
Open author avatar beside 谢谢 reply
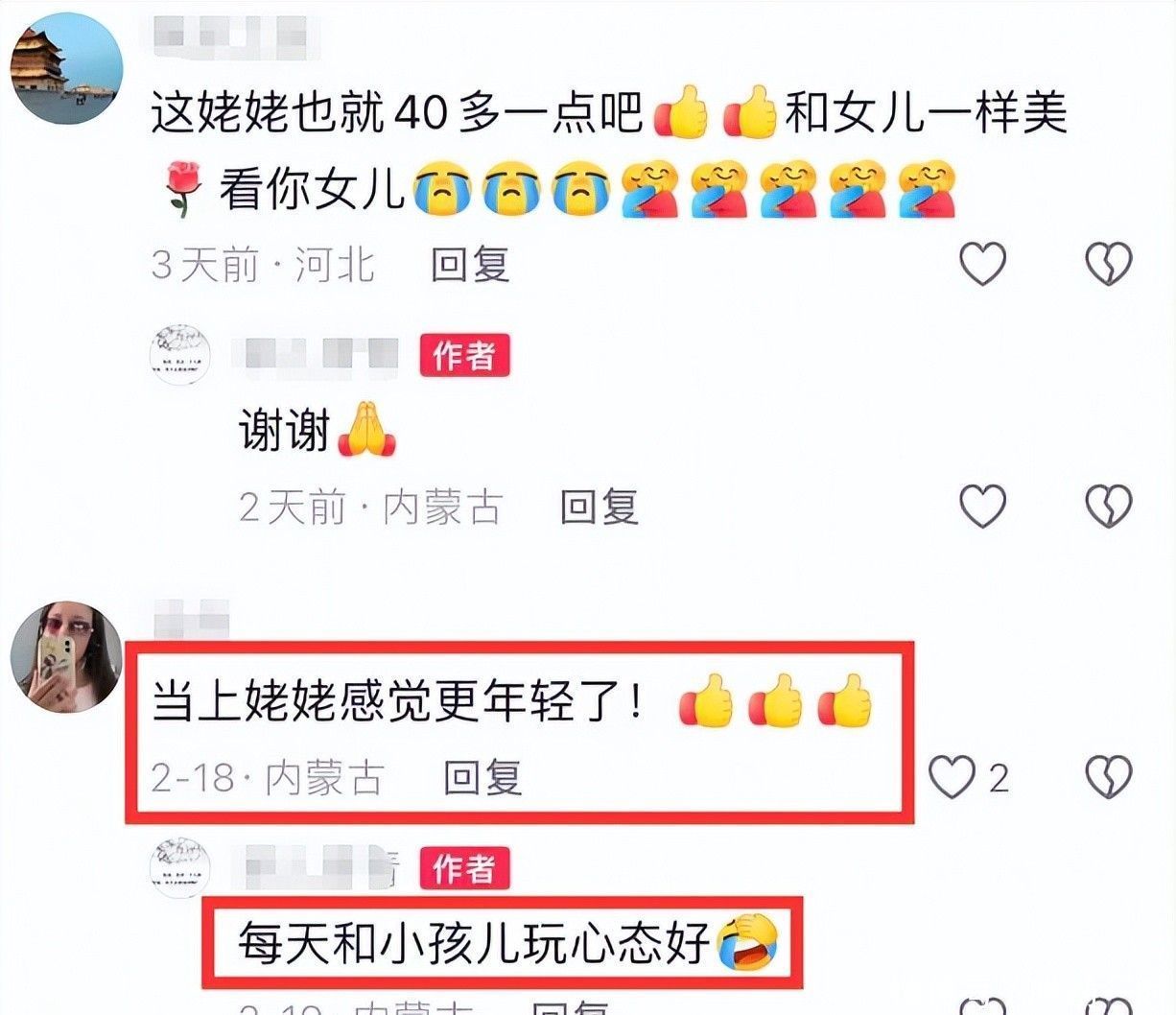coord(179,356)
